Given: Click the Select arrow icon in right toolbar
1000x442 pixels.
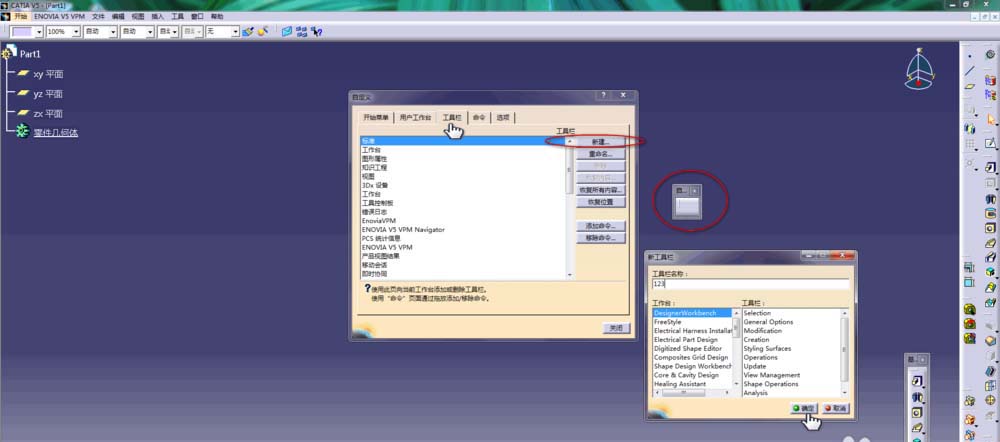Looking at the screenshot, I should click(x=990, y=119).
